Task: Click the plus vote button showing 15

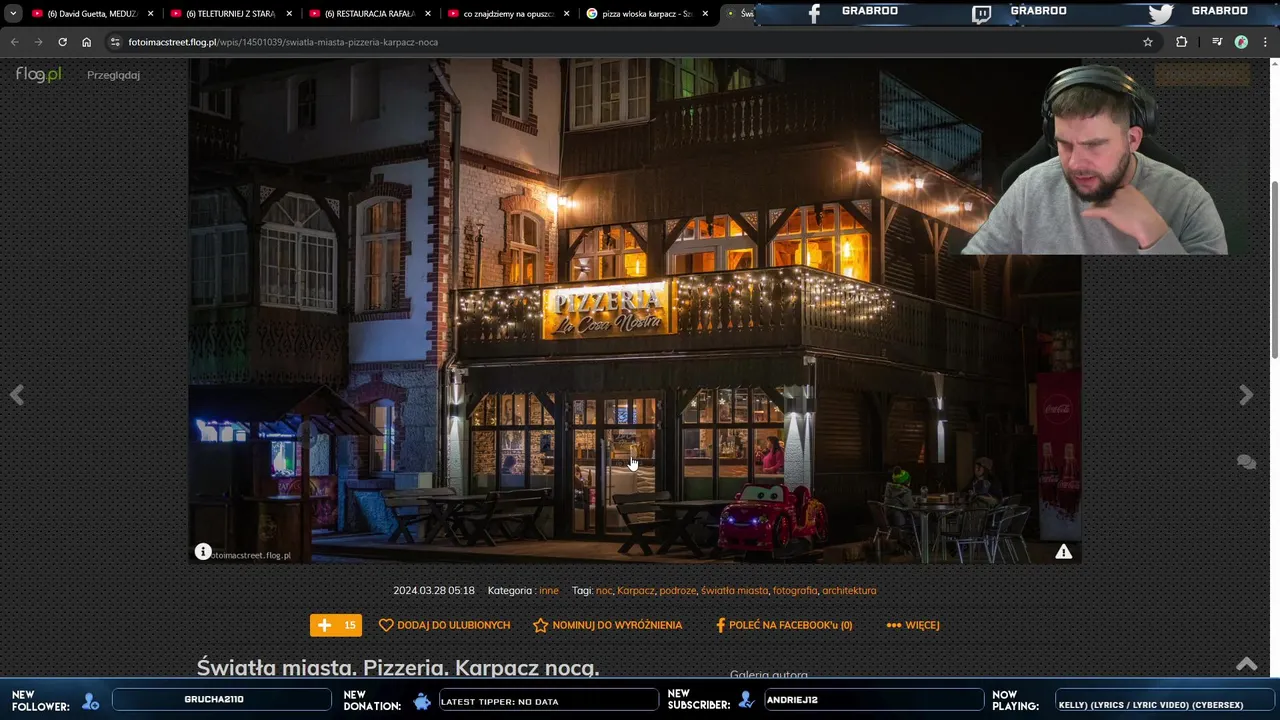Action: pos(336,625)
